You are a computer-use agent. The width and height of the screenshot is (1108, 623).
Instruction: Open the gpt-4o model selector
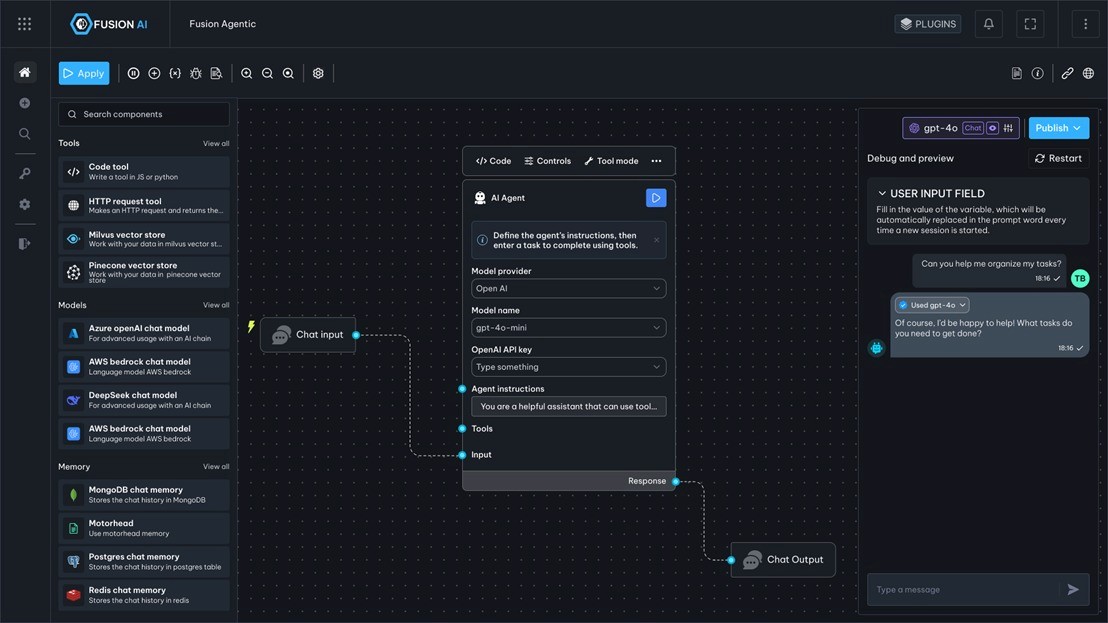coord(960,128)
